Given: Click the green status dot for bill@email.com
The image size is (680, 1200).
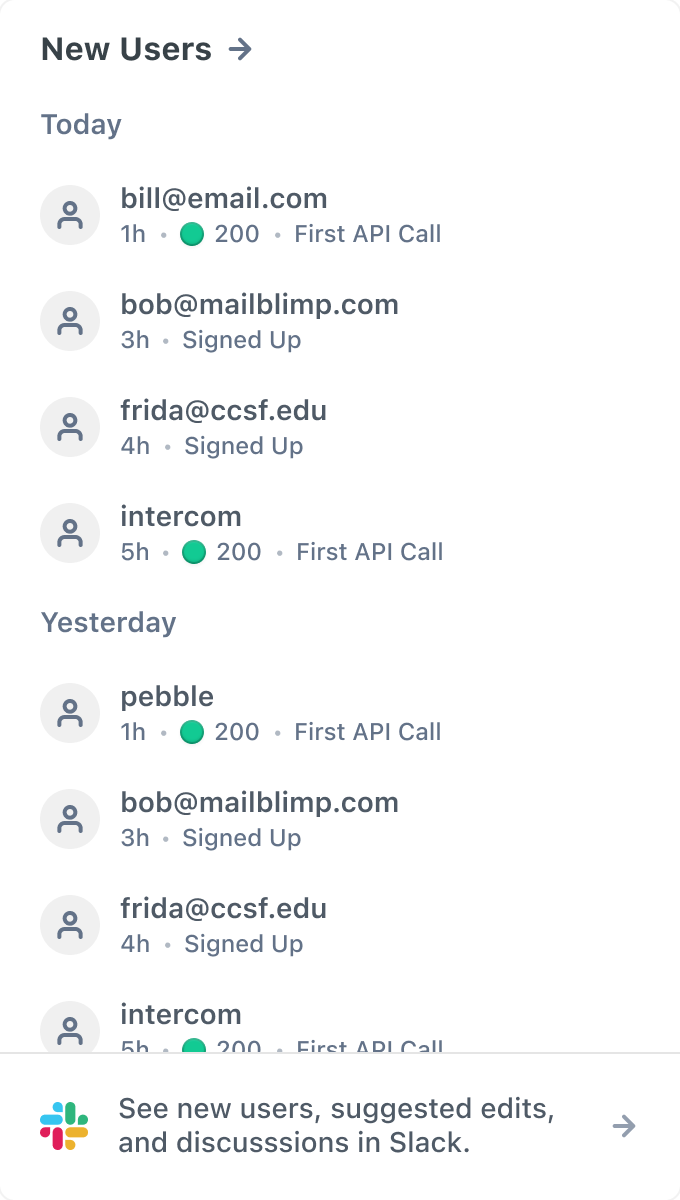Looking at the screenshot, I should (192, 234).
